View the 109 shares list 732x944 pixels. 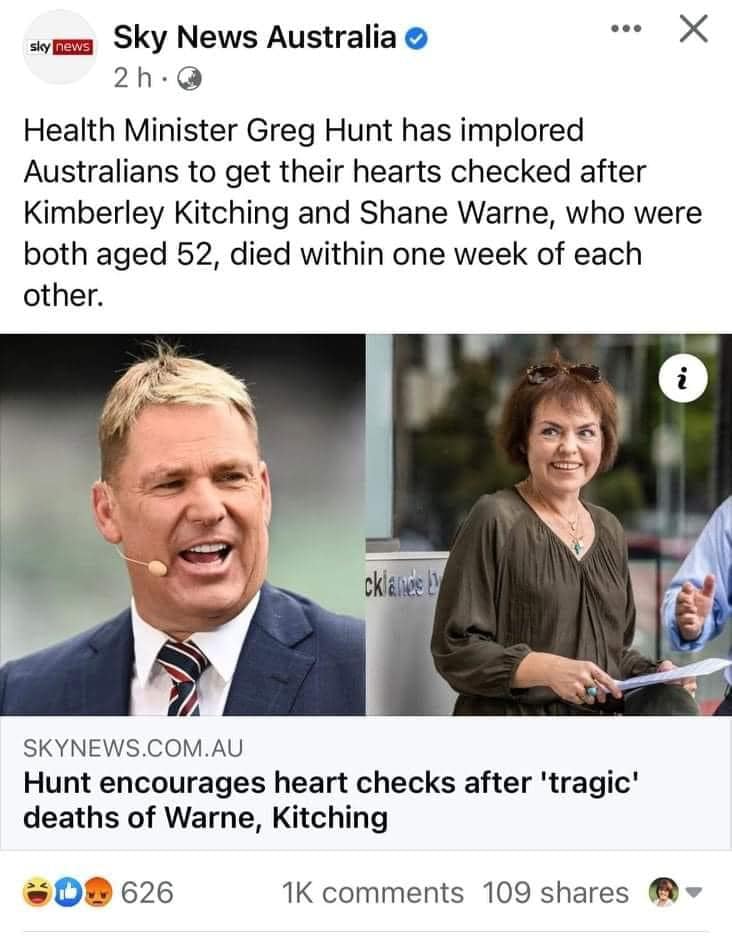coord(556,893)
